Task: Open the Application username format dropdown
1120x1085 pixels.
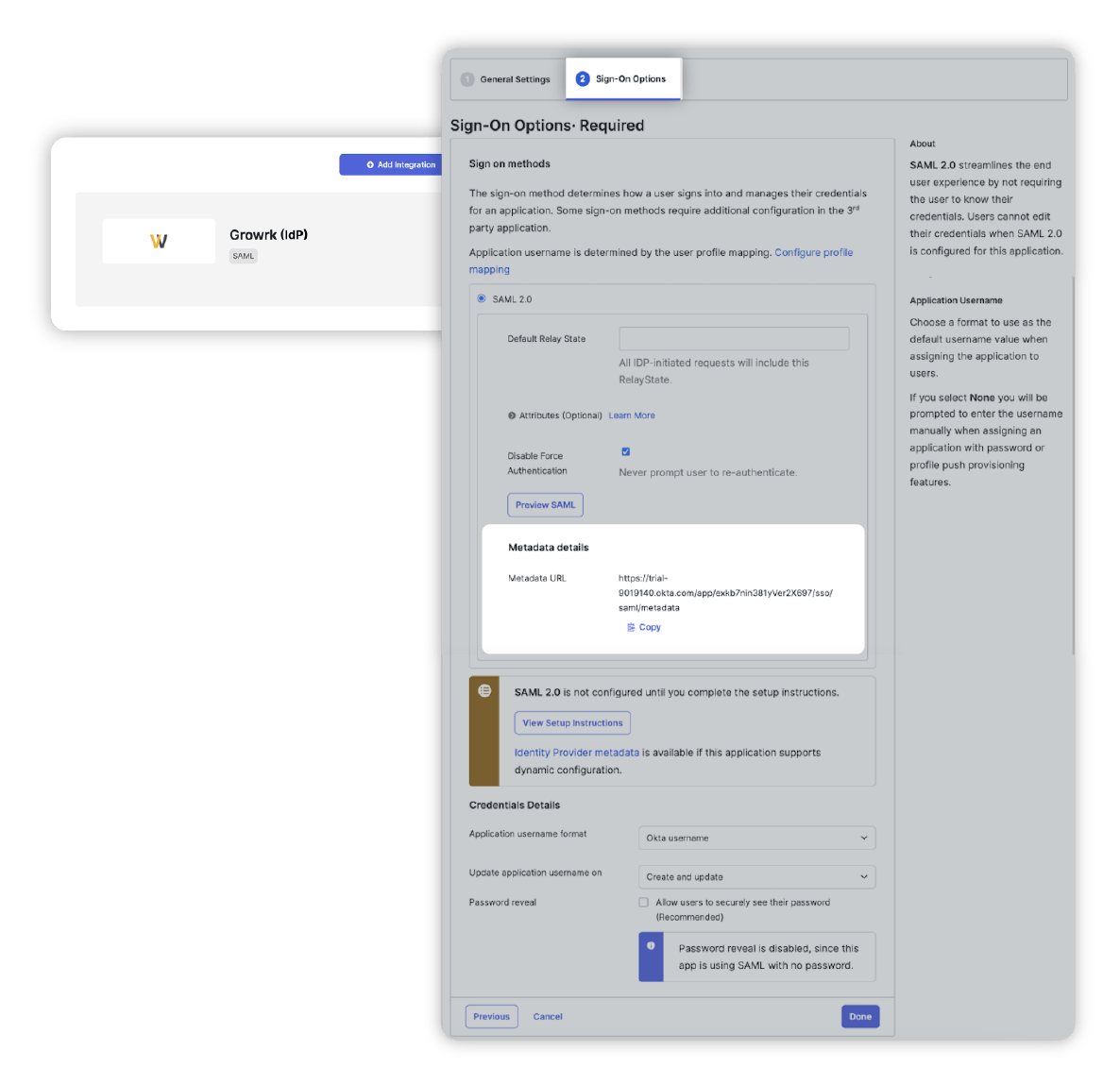Action: pyautogui.click(x=755, y=838)
